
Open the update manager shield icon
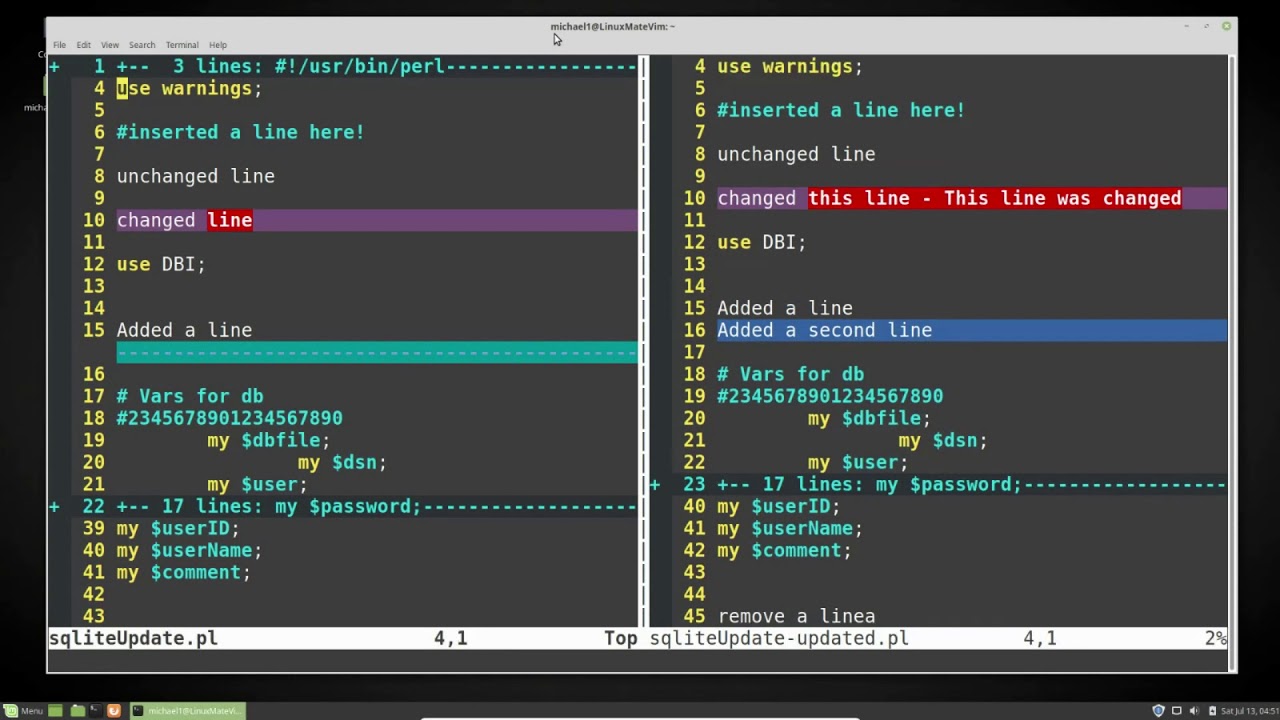(1159, 711)
